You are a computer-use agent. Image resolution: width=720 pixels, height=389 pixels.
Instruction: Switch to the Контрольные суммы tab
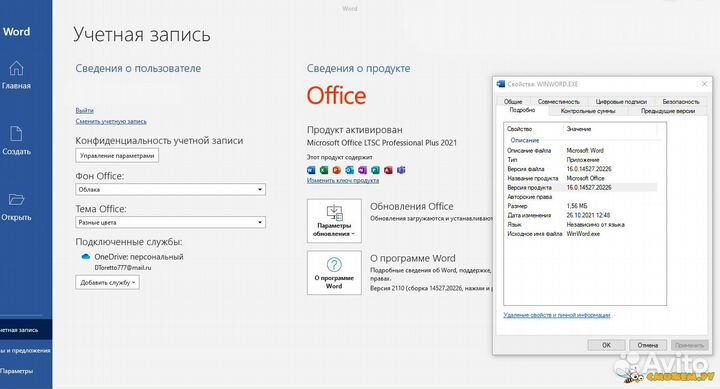[588, 111]
